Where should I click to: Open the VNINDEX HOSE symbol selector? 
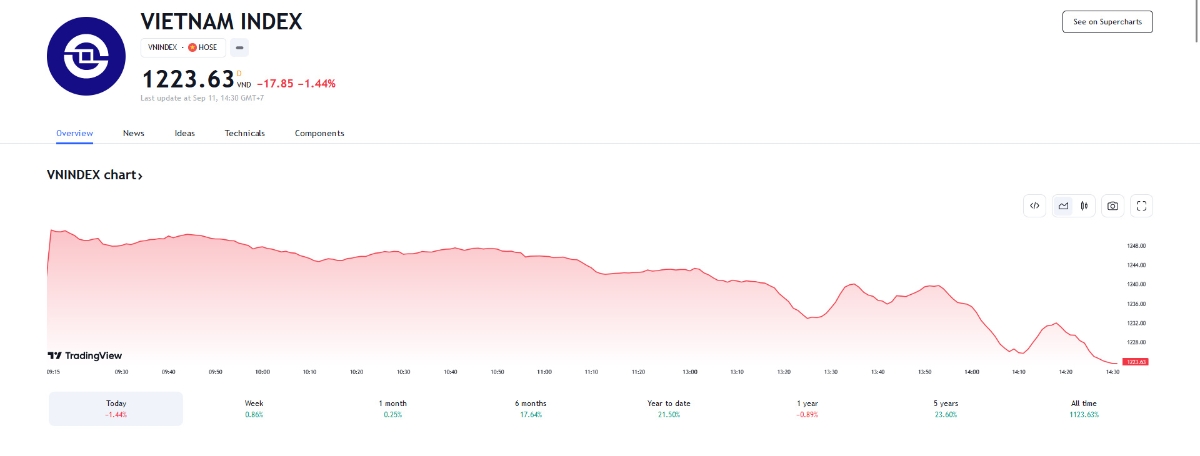pyautogui.click(x=183, y=47)
